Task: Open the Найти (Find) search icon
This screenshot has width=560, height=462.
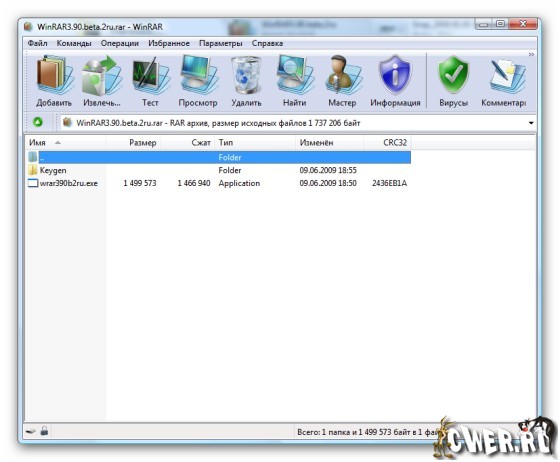Action: [x=294, y=75]
